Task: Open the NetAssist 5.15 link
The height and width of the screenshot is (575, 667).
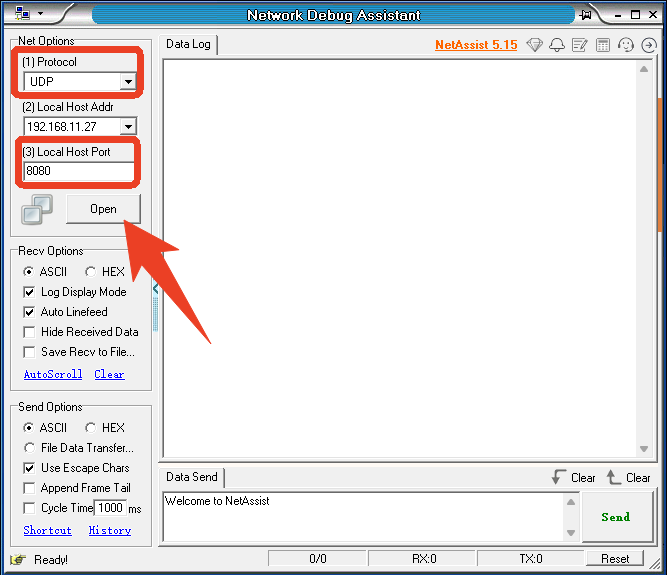Action: point(476,45)
